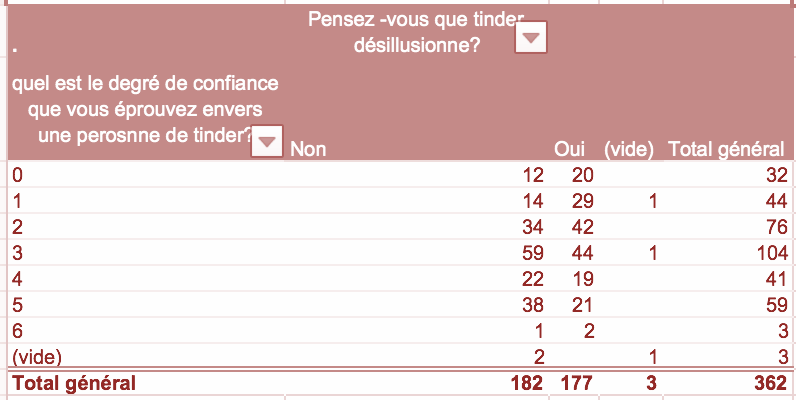
Task: Open the 'Pensez-vous que tinder désillusionne?' column filter dropdown
Action: [x=531, y=37]
